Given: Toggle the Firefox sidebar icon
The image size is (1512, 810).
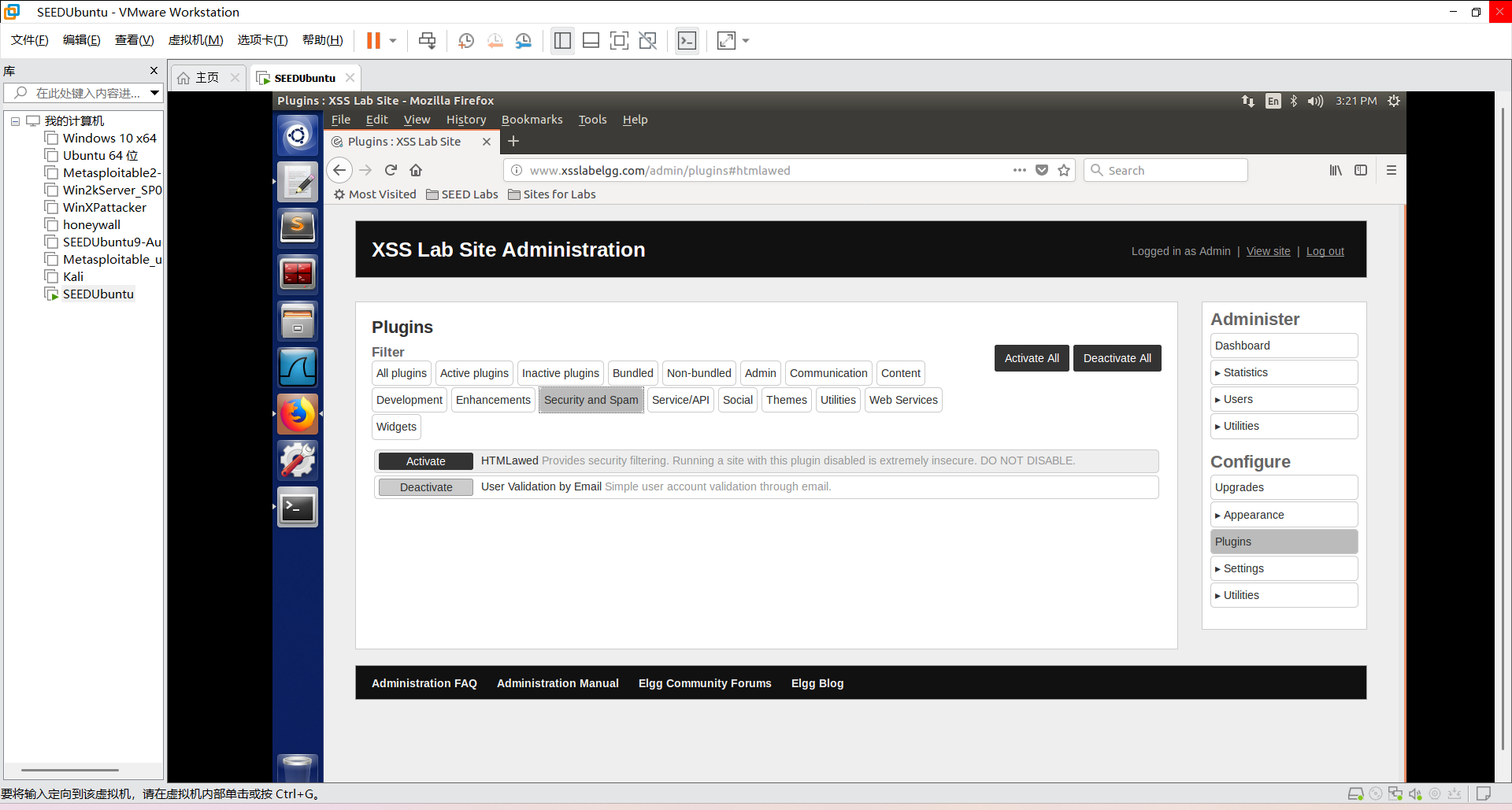Looking at the screenshot, I should (x=1361, y=170).
